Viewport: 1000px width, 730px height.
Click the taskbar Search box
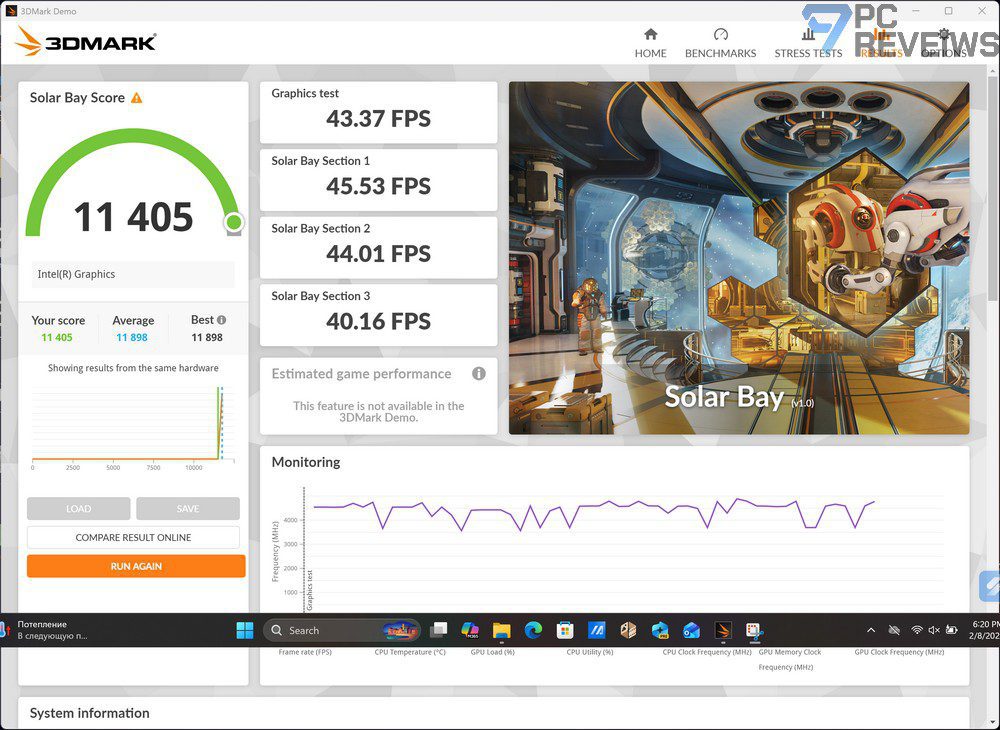pos(342,631)
